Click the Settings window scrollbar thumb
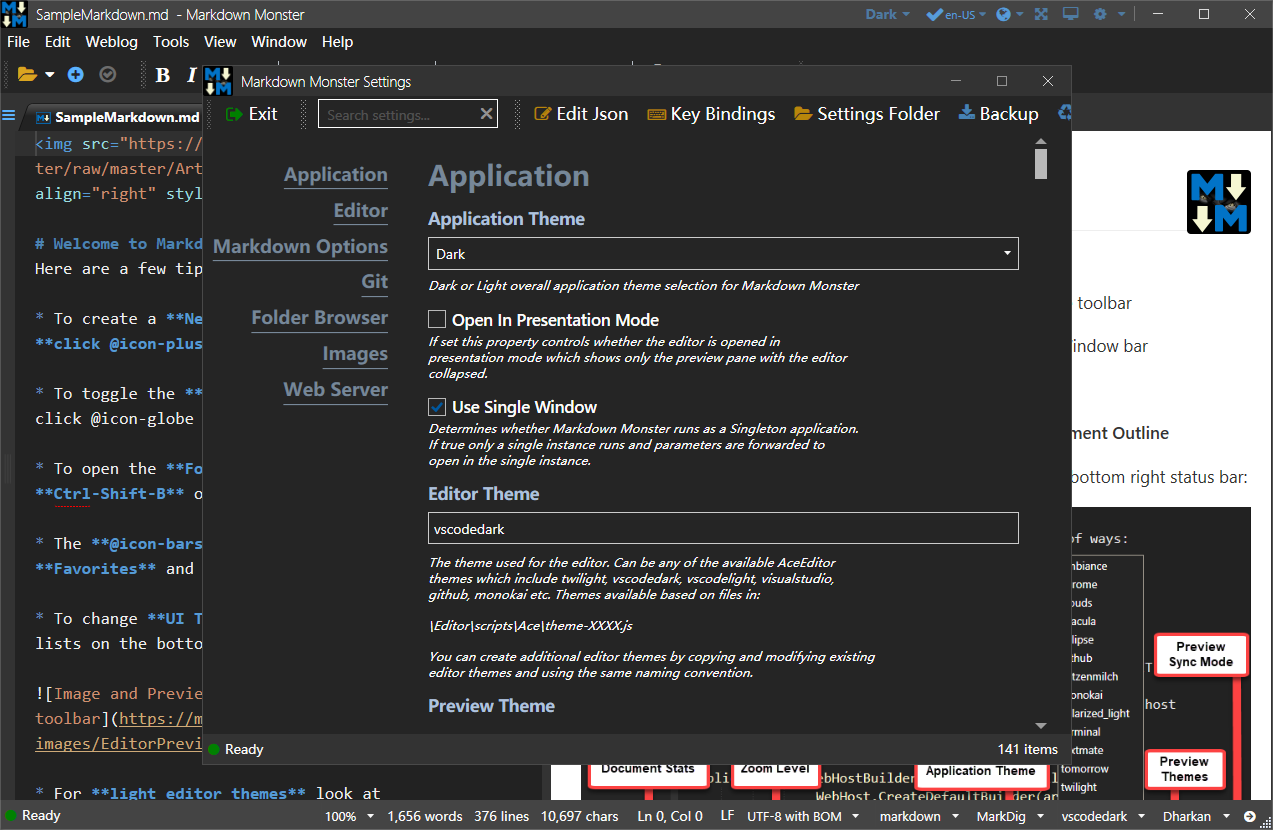The image size is (1273, 830). point(1041,164)
